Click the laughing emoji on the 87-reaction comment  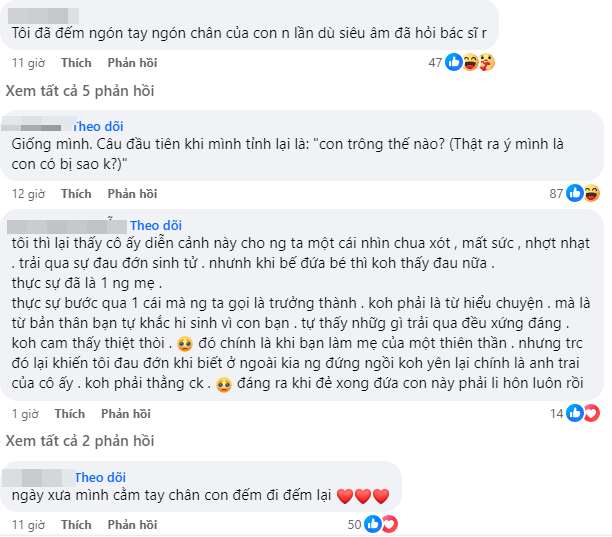[x=591, y=193]
